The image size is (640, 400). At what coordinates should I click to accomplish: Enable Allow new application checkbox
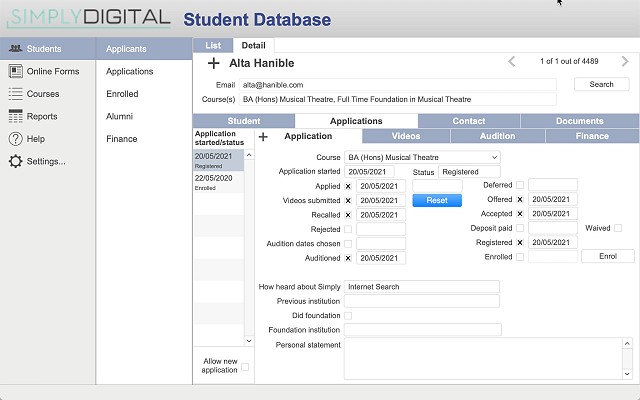tap(245, 367)
